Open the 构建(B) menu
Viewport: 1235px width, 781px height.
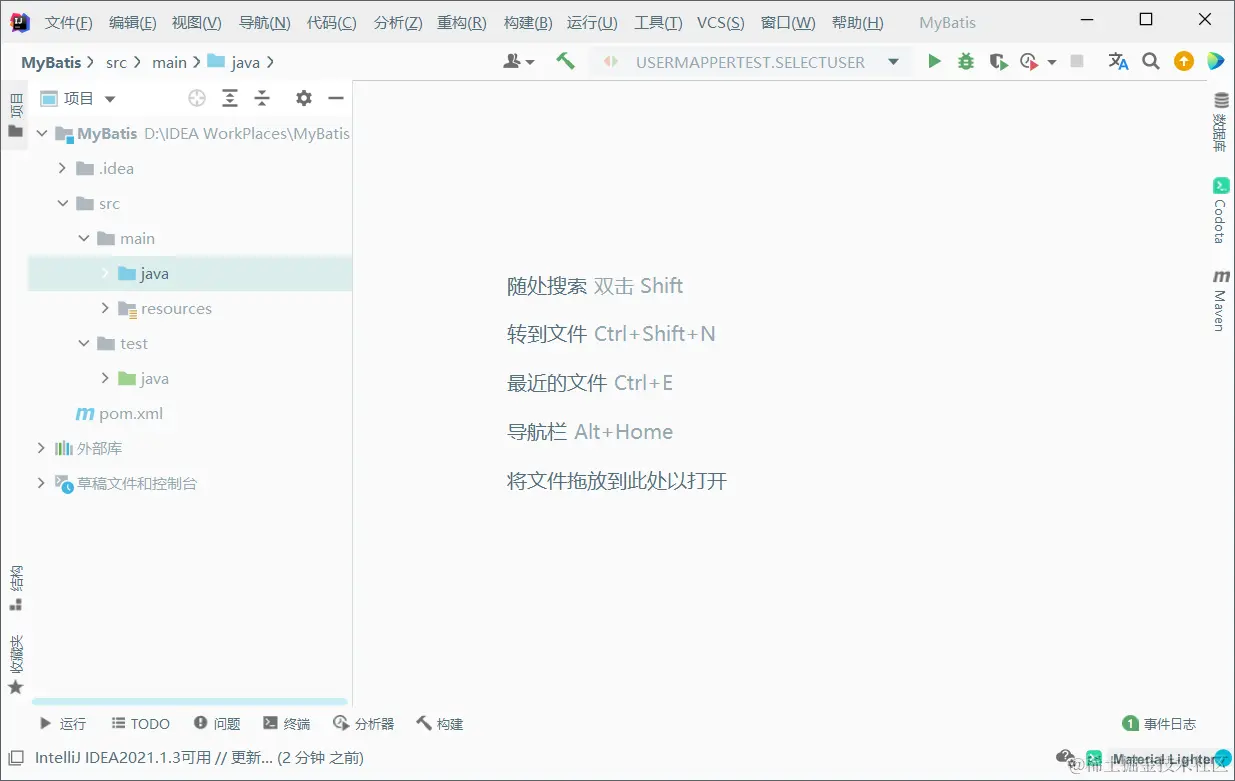click(527, 22)
